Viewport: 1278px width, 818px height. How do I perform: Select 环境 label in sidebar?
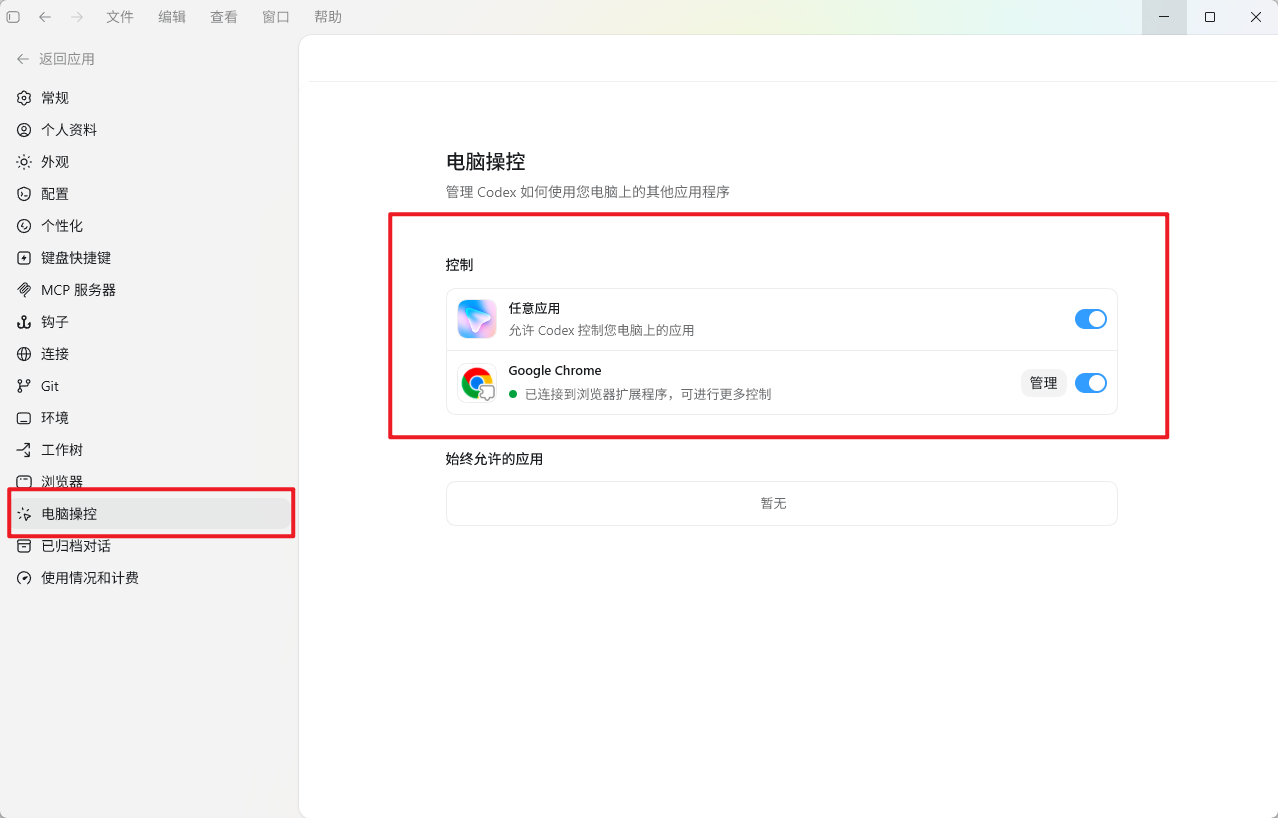point(55,418)
